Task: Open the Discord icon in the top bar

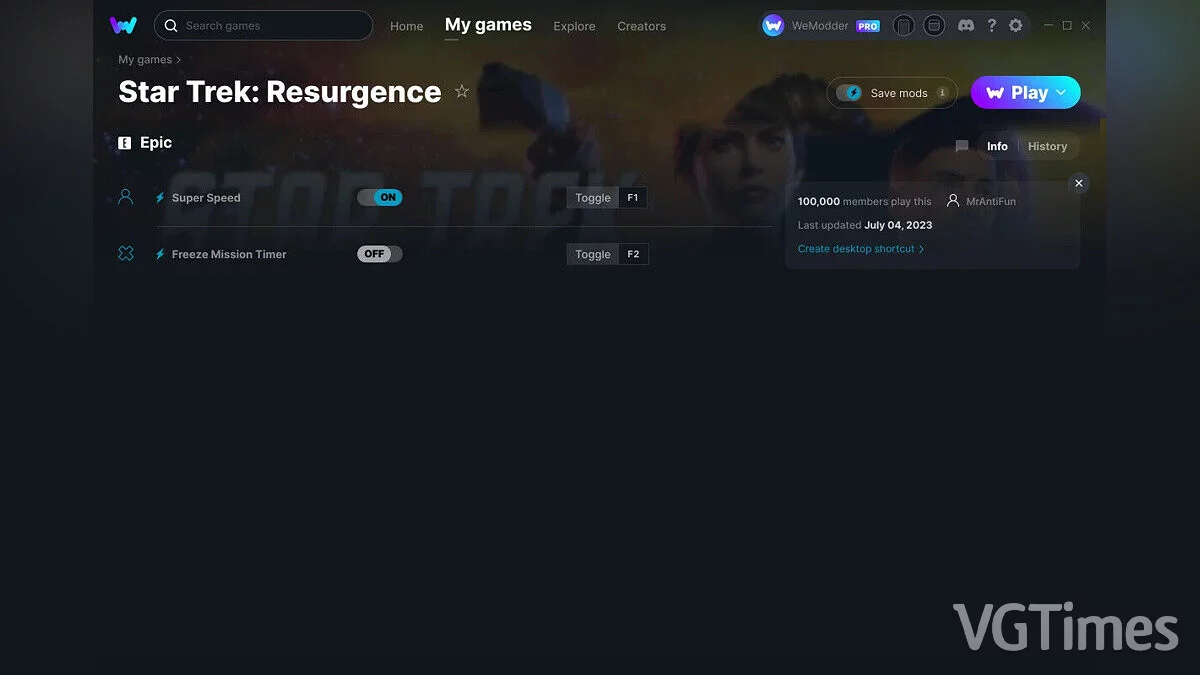Action: (966, 25)
